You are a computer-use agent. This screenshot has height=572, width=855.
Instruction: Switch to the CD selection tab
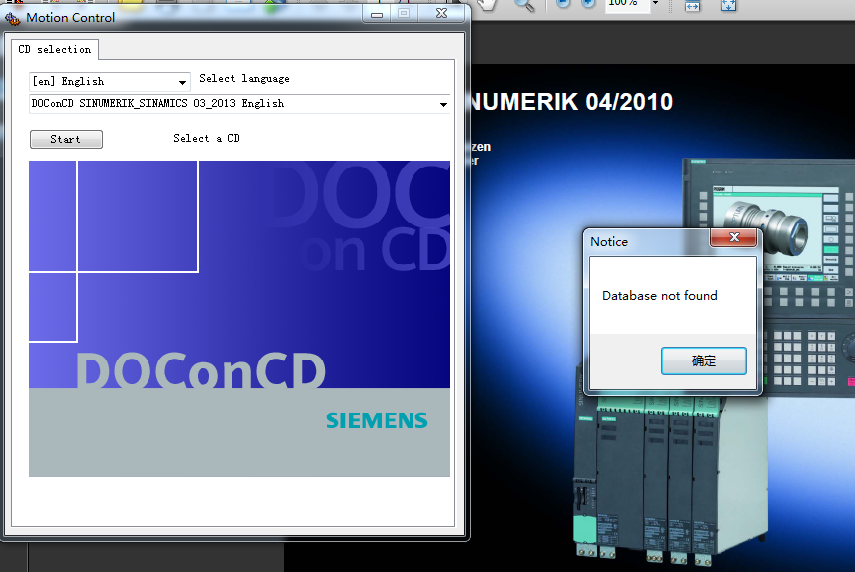(55, 50)
